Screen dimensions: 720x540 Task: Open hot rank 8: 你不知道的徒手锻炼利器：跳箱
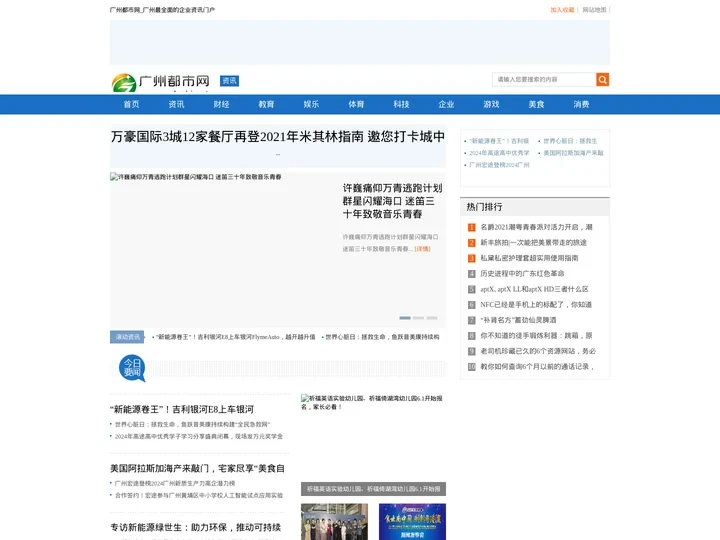tap(536, 336)
